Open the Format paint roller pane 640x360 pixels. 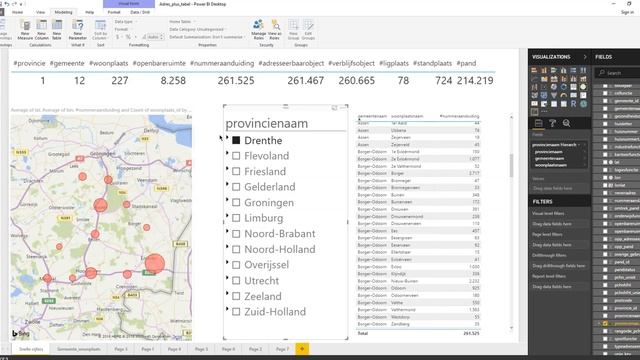pyautogui.click(x=552, y=123)
